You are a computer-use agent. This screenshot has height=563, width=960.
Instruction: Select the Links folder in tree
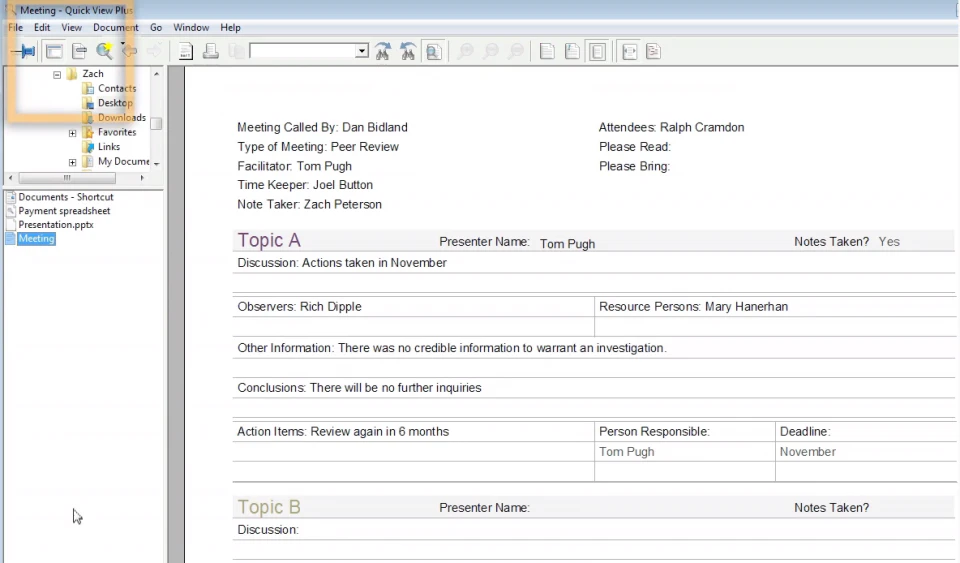click(109, 147)
